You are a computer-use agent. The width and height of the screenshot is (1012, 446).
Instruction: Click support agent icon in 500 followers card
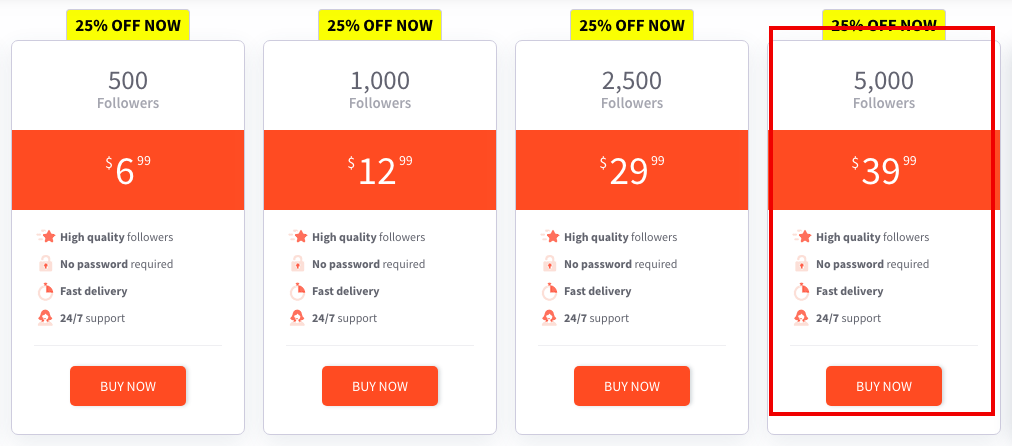point(45,318)
